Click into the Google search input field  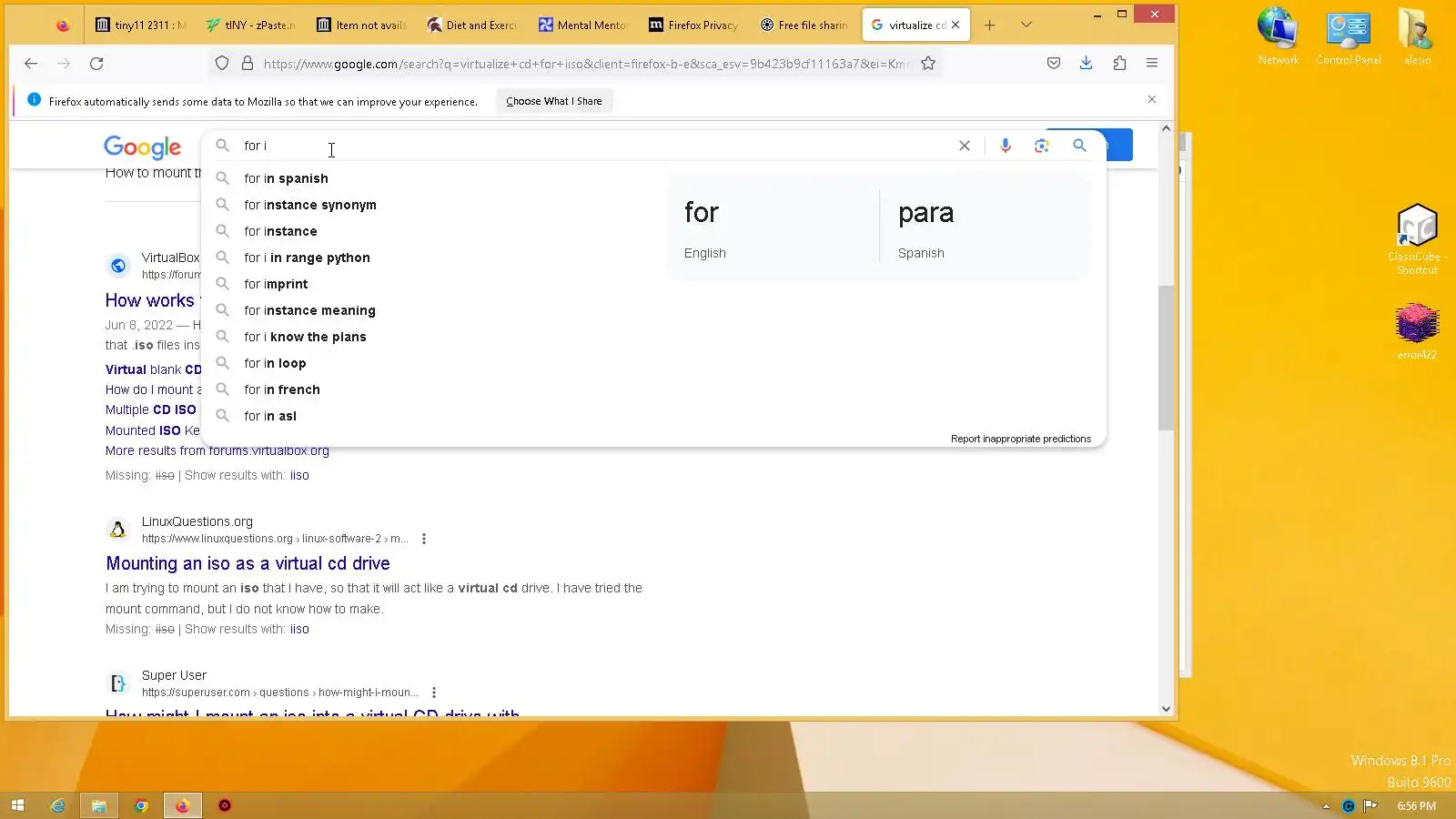[x=596, y=146]
